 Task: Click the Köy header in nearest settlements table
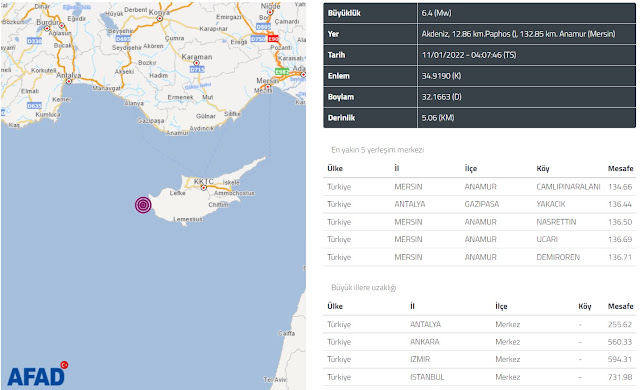pos(543,168)
